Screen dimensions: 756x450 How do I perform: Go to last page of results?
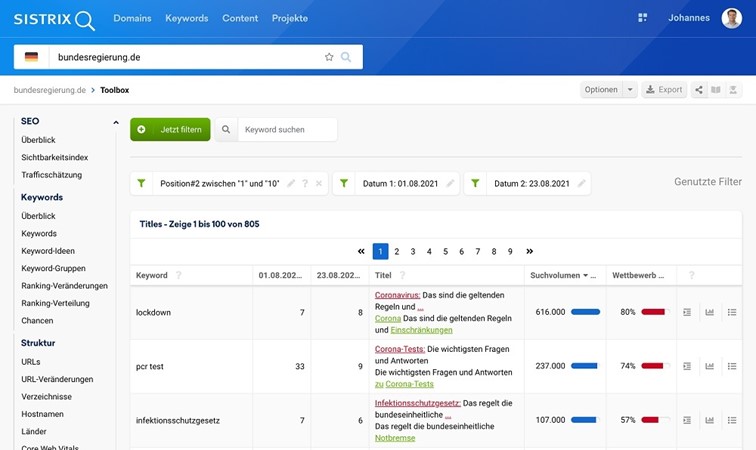coord(529,251)
